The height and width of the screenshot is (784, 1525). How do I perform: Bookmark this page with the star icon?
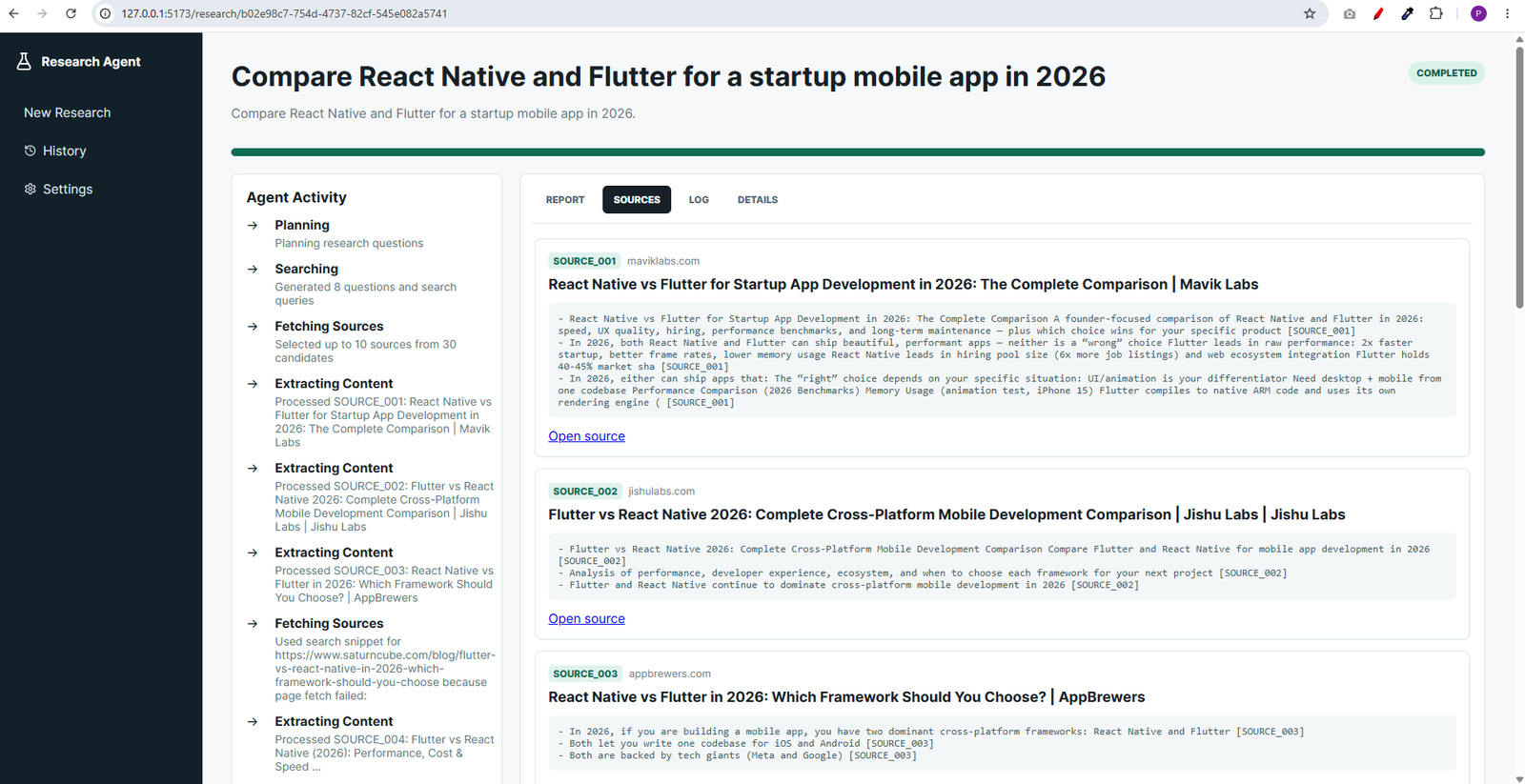pyautogui.click(x=1310, y=13)
